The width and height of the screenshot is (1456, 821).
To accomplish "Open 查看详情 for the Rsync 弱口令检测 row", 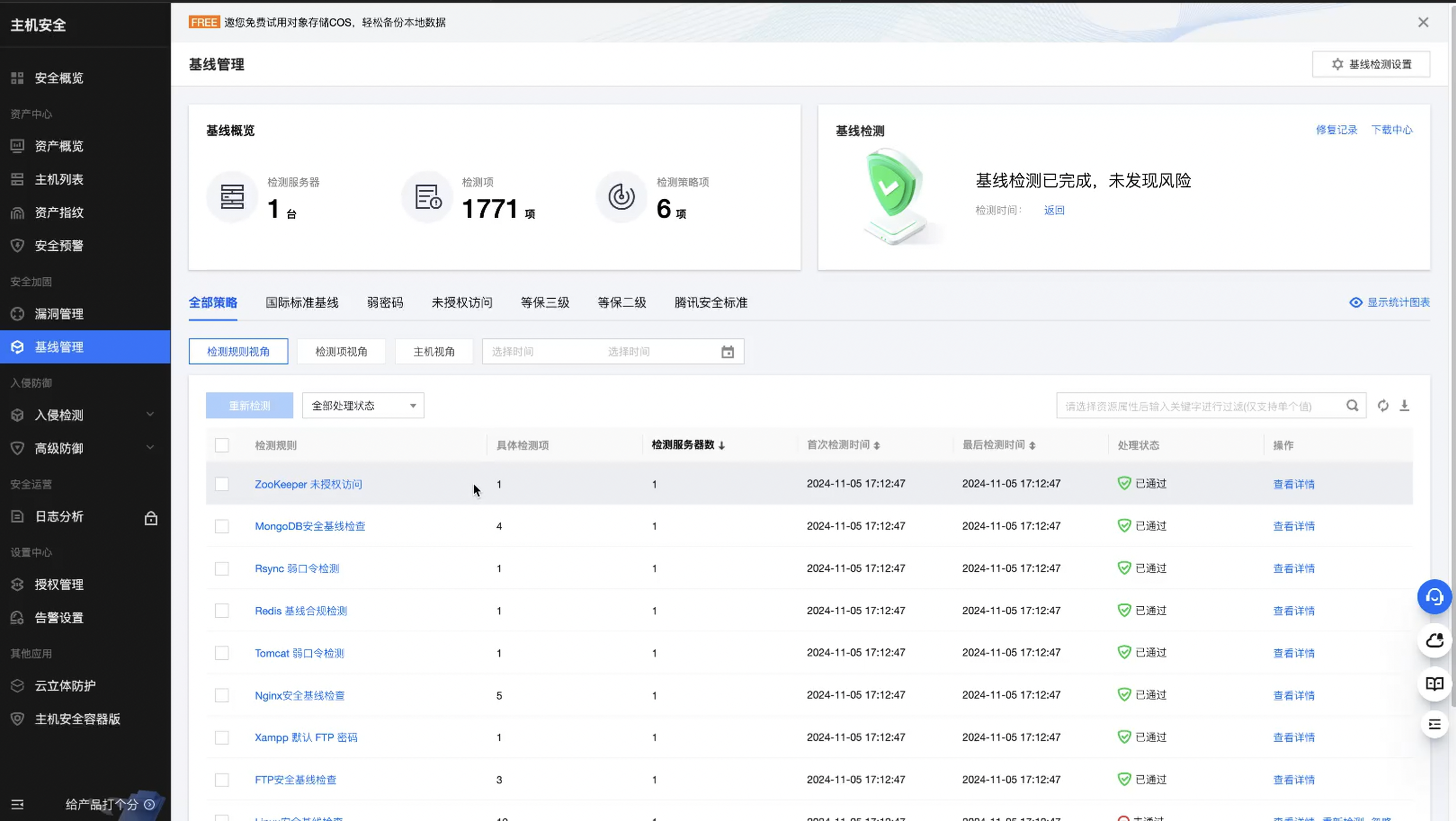I will tap(1293, 568).
